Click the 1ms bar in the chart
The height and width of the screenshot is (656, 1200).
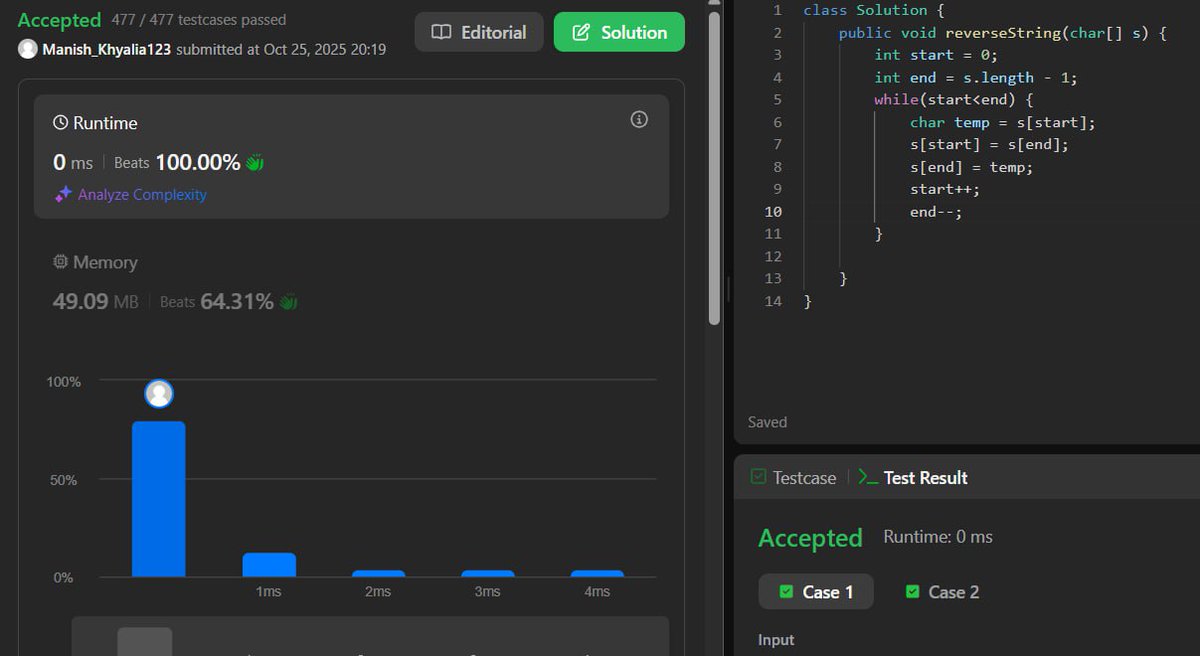268,565
